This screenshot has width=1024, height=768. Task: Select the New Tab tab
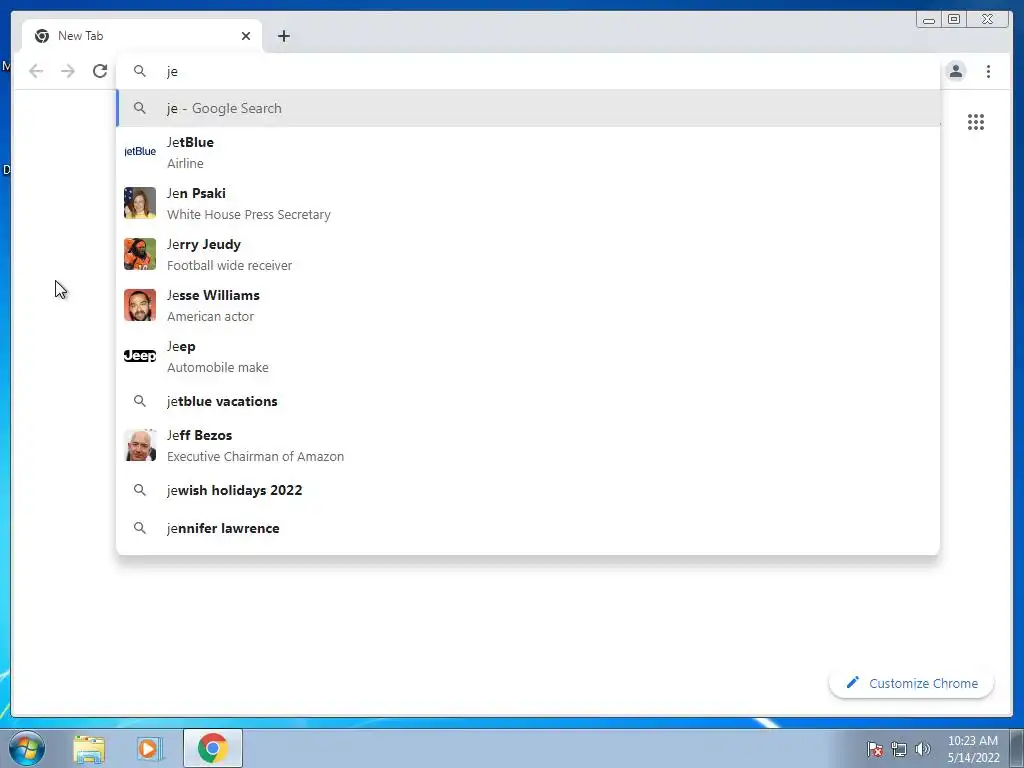(x=142, y=36)
